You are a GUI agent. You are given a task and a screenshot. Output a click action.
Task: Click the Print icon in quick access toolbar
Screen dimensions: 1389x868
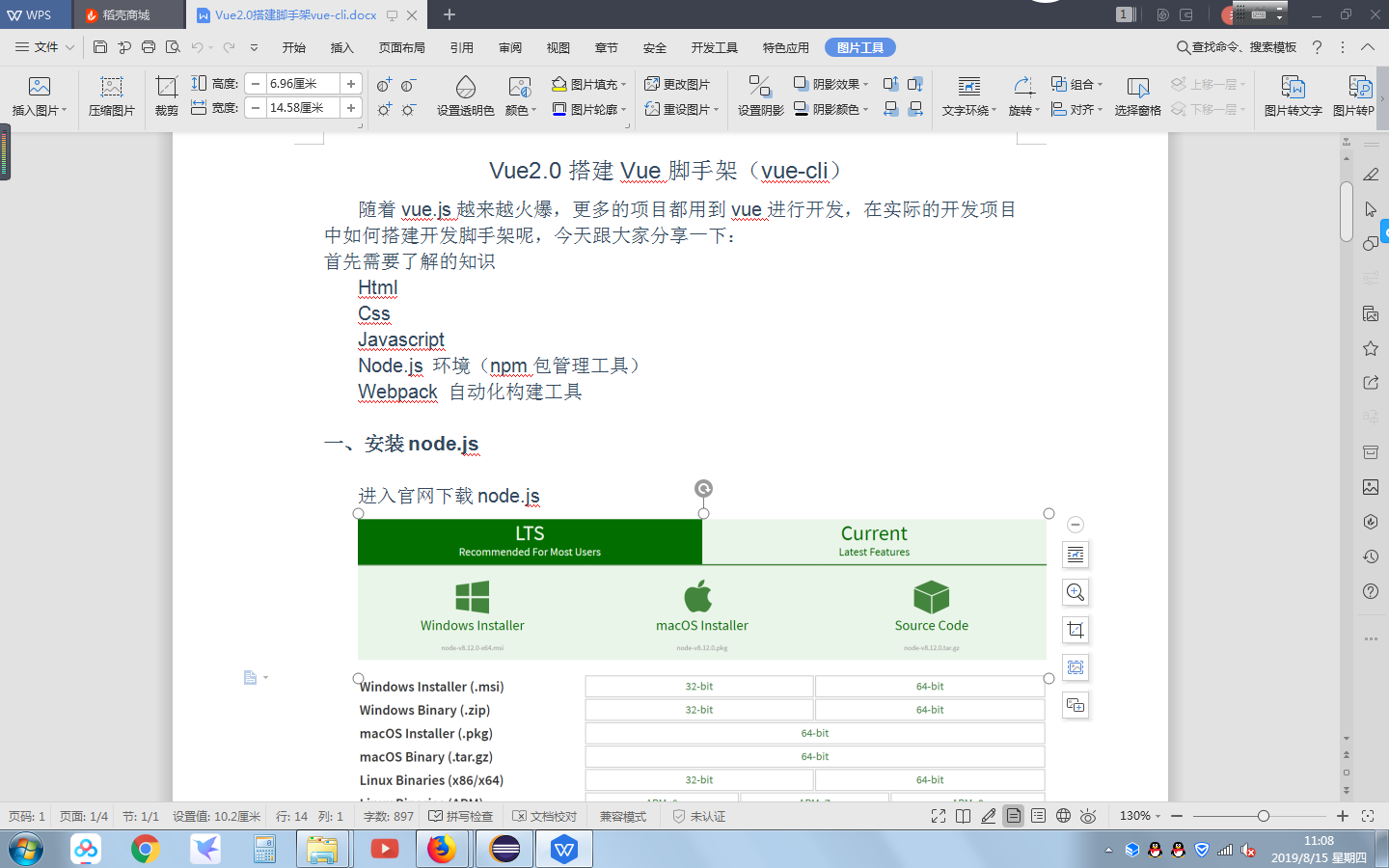(149, 46)
